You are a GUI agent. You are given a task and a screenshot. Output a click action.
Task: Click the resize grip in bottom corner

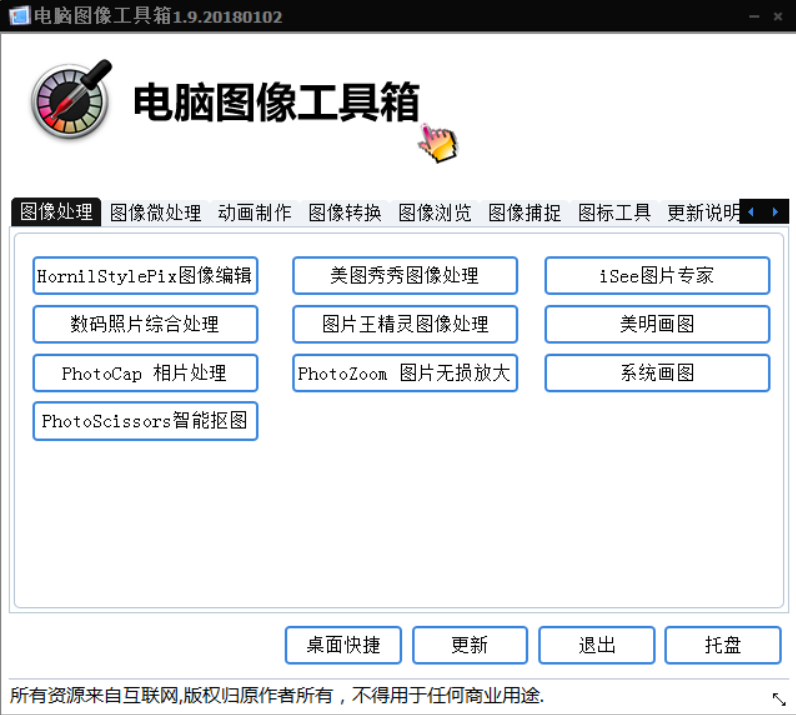click(779, 699)
